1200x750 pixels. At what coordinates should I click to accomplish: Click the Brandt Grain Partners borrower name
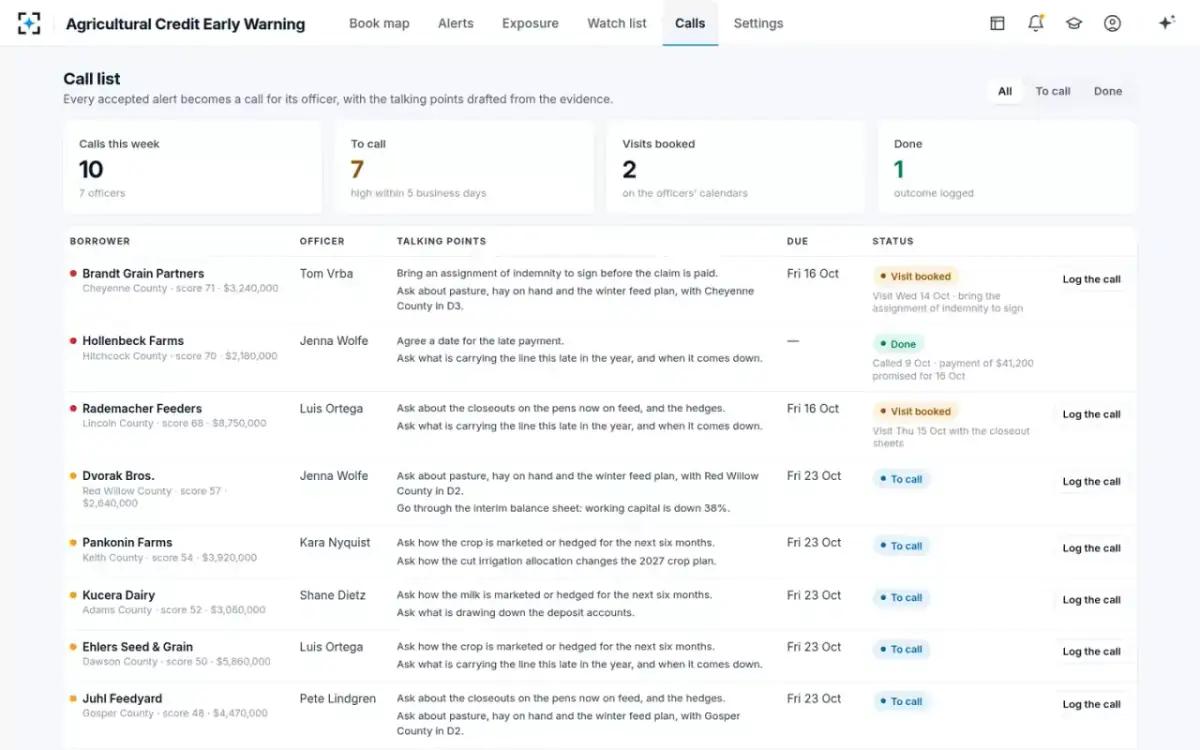point(143,274)
